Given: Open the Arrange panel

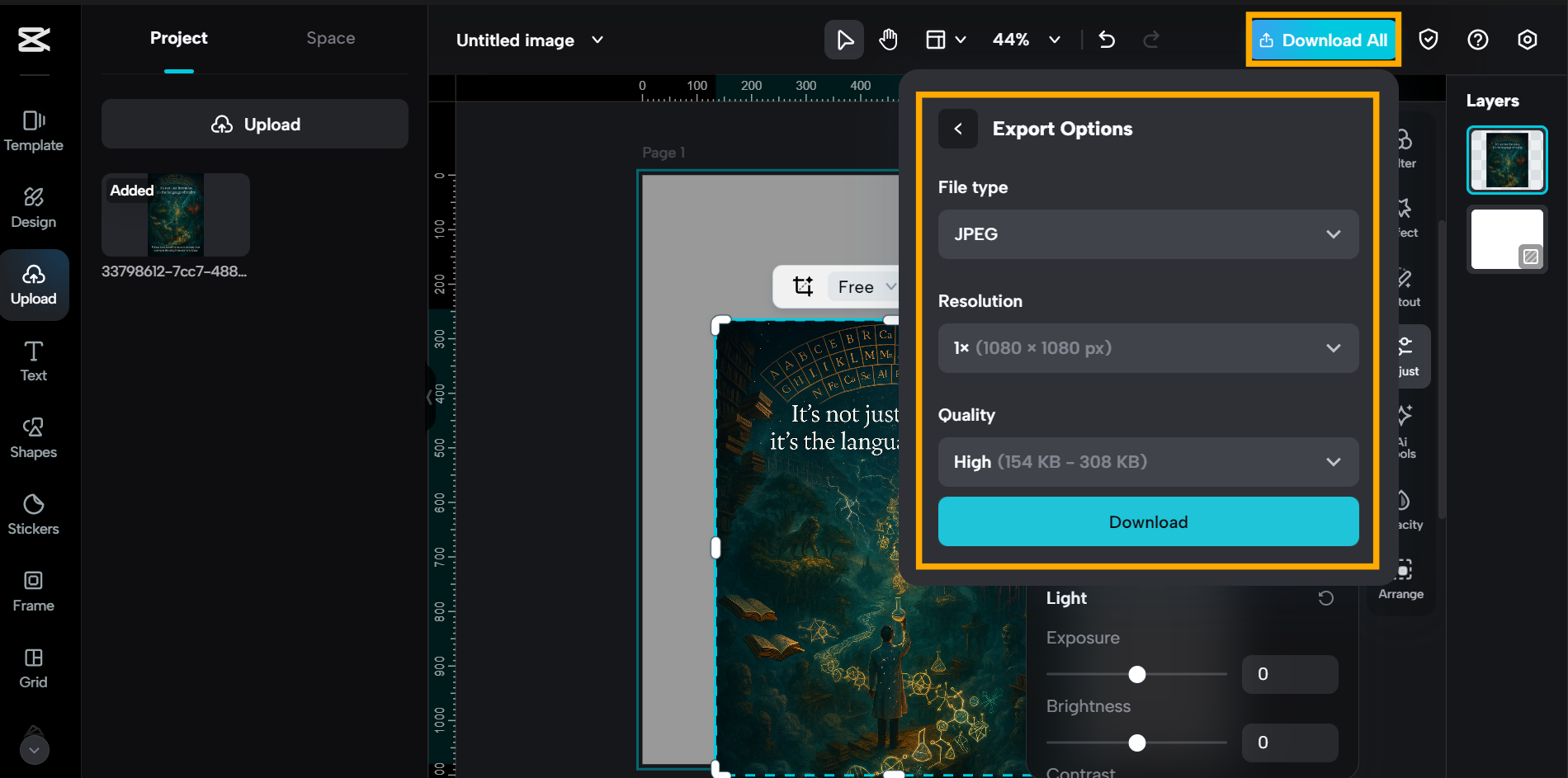Looking at the screenshot, I should [x=1400, y=578].
